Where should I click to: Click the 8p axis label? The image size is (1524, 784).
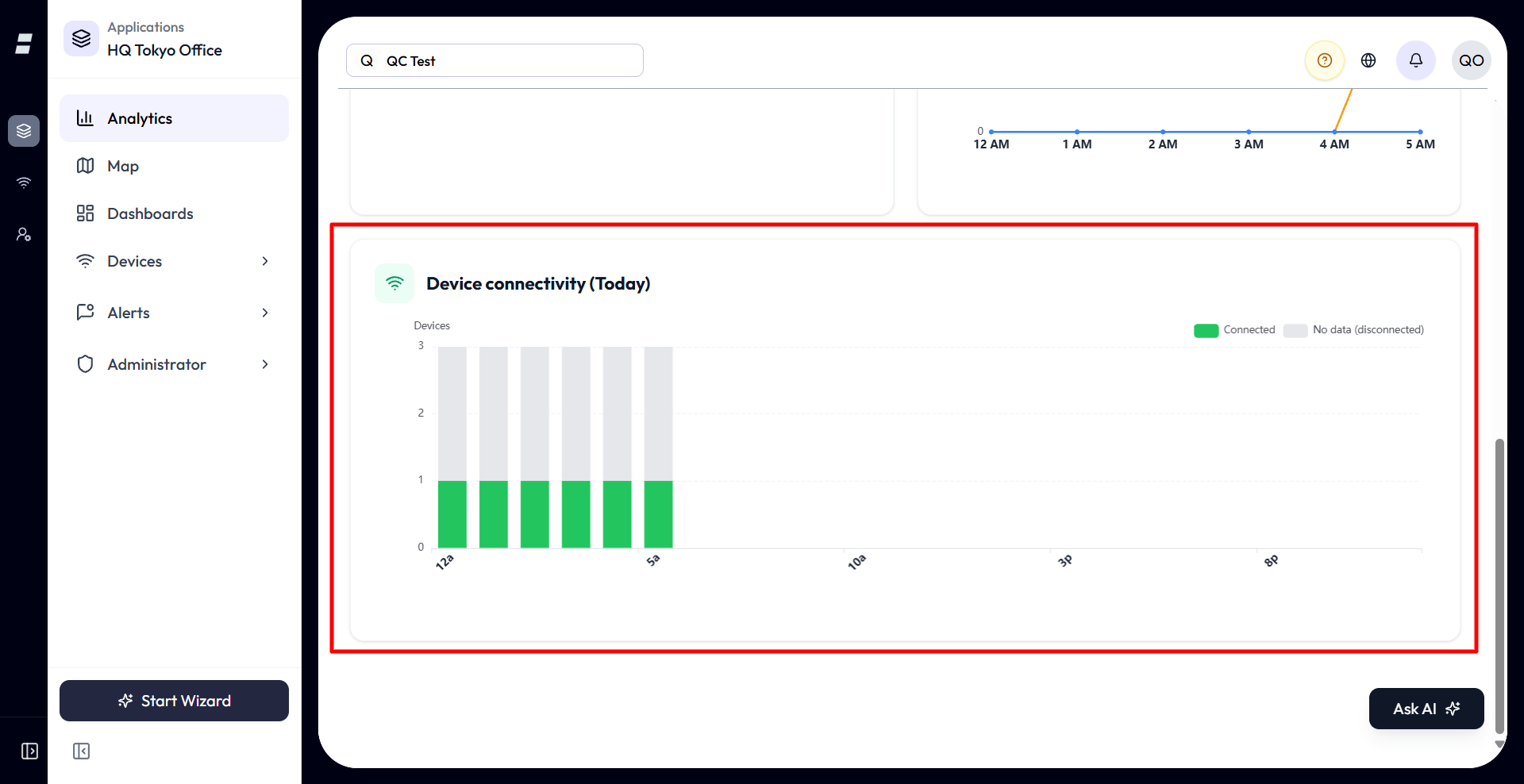click(x=1271, y=561)
